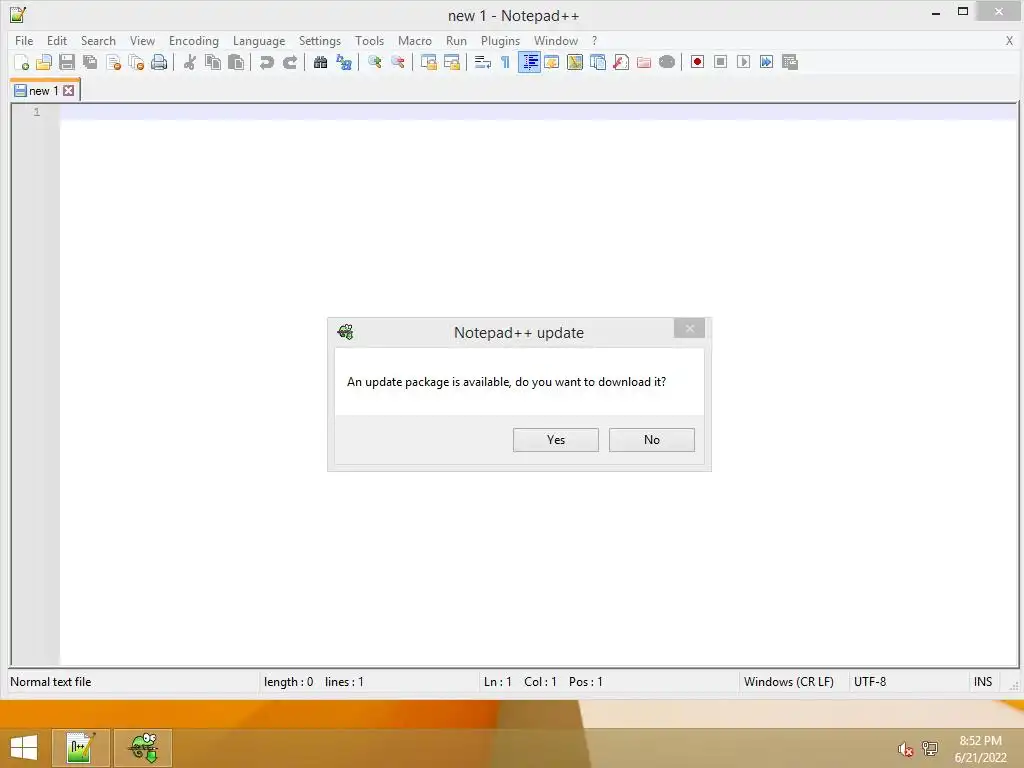Click the 'INS' insert mode status entry
This screenshot has width=1024, height=768.
tap(983, 682)
